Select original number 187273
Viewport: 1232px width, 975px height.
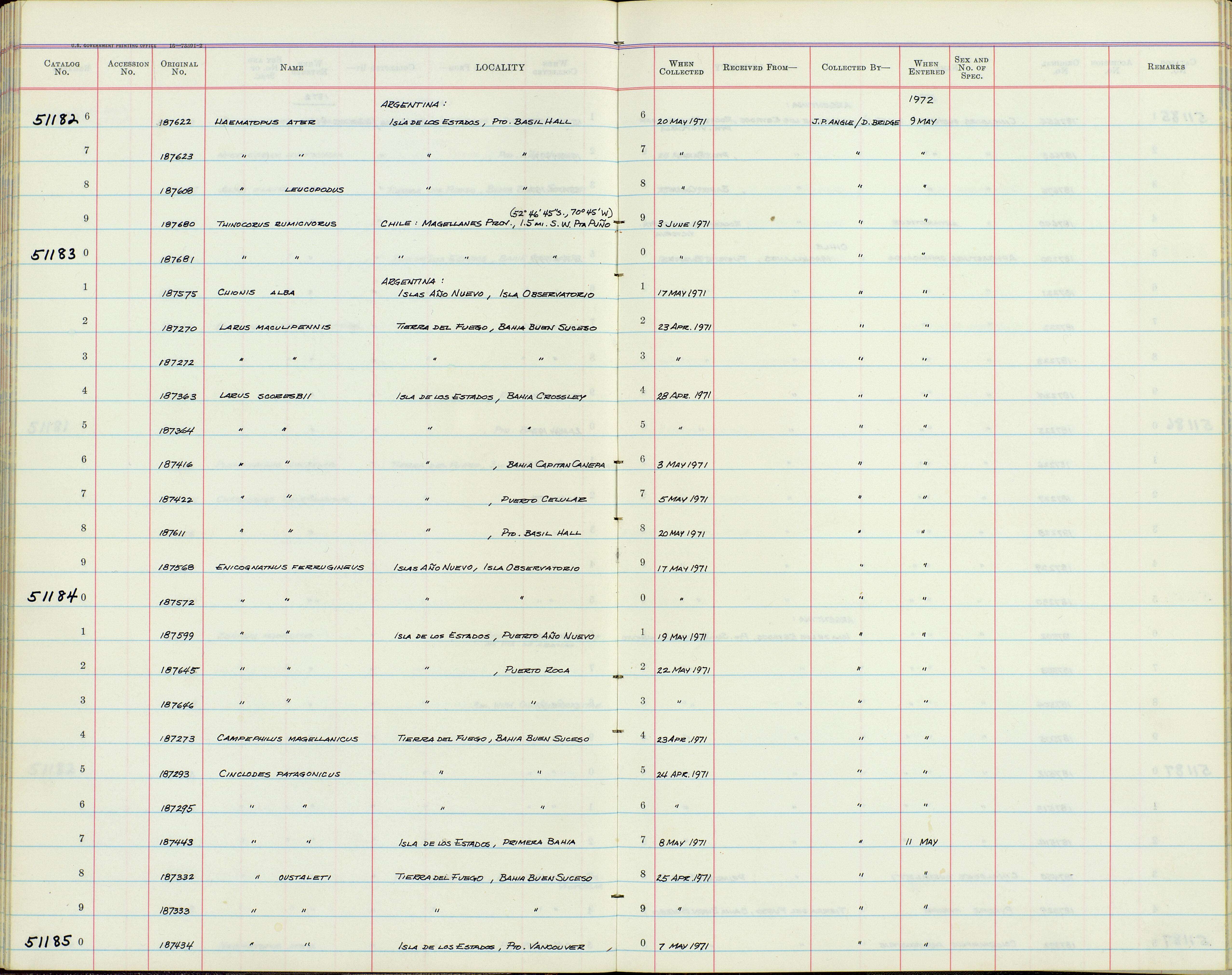point(177,739)
